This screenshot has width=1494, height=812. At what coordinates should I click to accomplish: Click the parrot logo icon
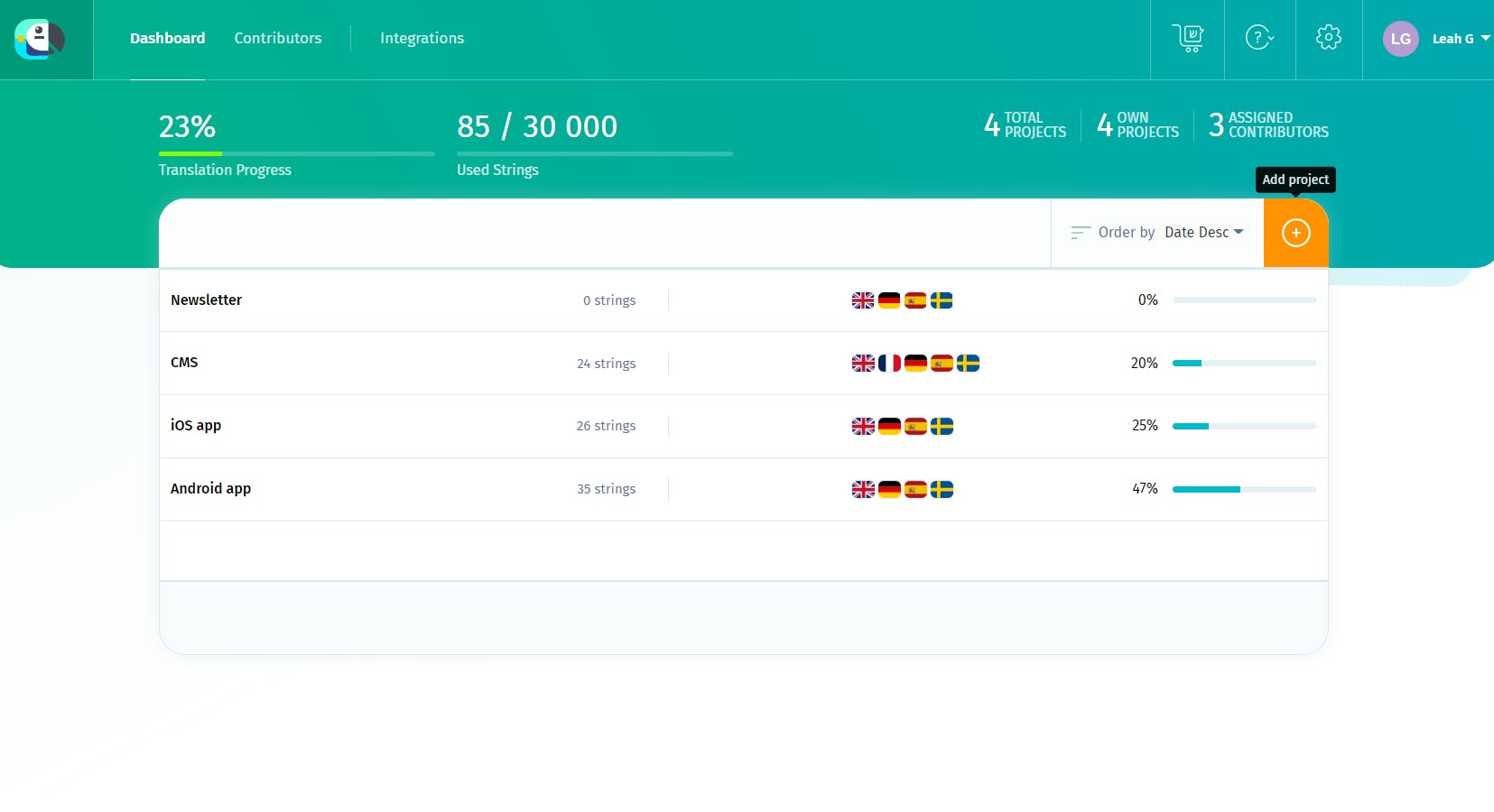click(x=40, y=40)
